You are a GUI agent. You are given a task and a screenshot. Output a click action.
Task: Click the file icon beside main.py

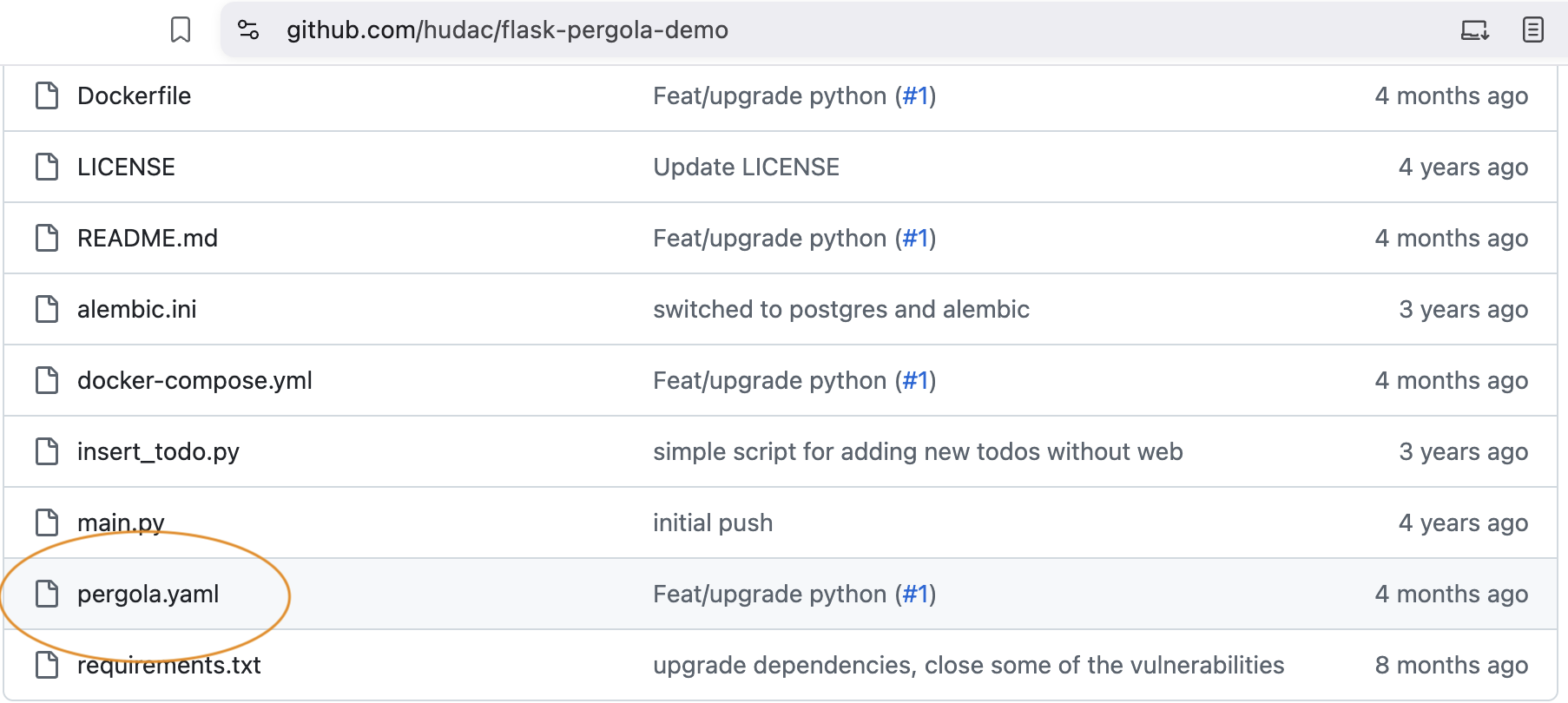46,522
